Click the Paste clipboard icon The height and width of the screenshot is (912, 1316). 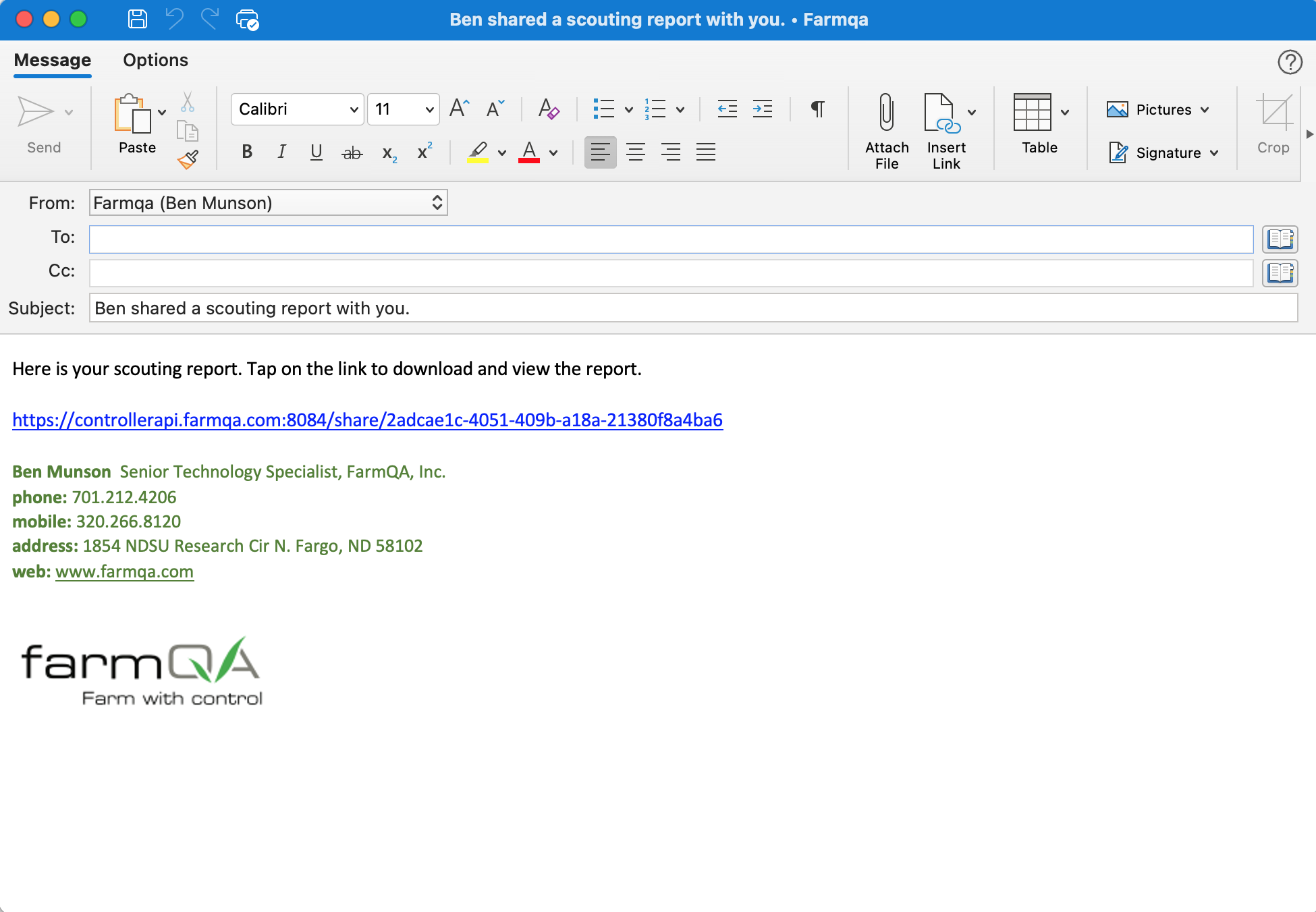click(132, 113)
